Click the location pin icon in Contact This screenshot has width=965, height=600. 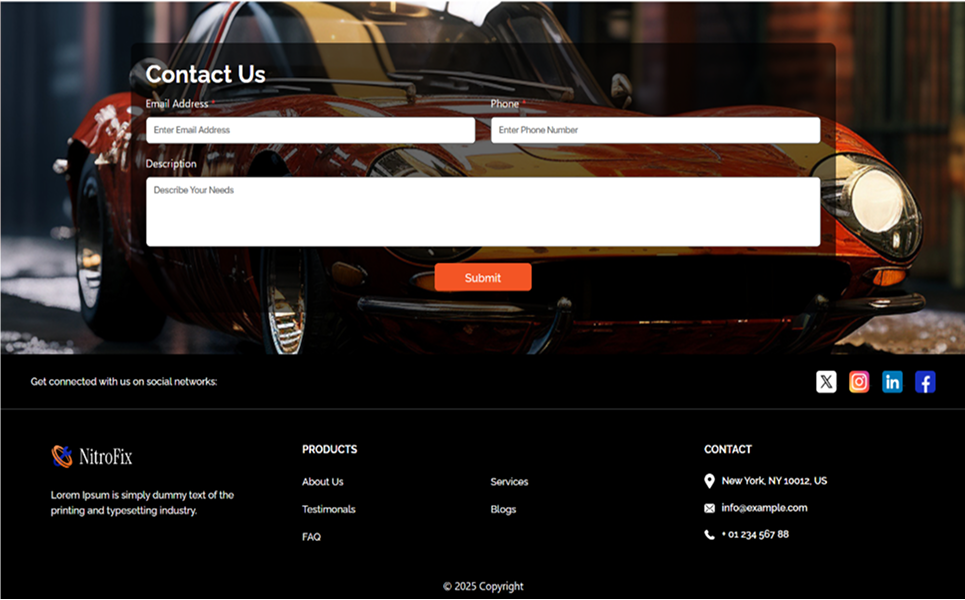[709, 481]
